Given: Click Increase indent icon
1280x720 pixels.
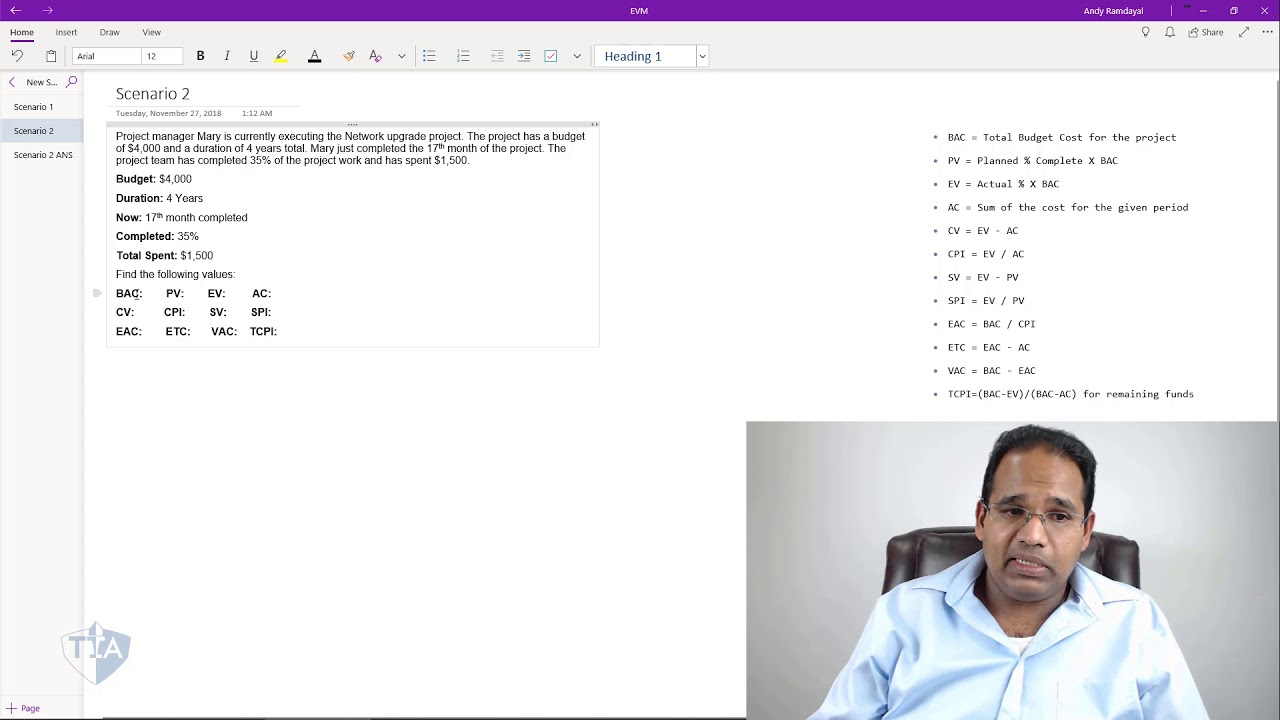Looking at the screenshot, I should pyautogui.click(x=524, y=56).
